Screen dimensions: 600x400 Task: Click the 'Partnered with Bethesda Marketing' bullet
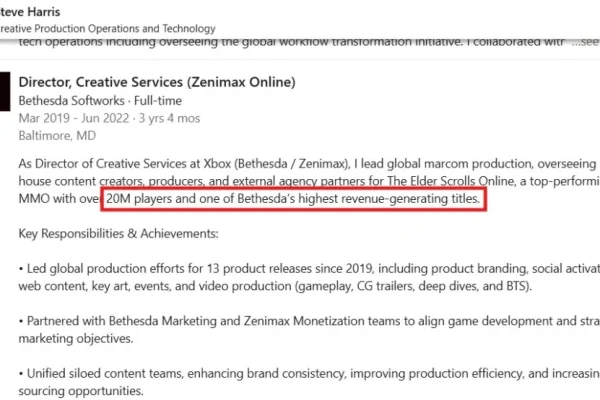click(x=309, y=330)
